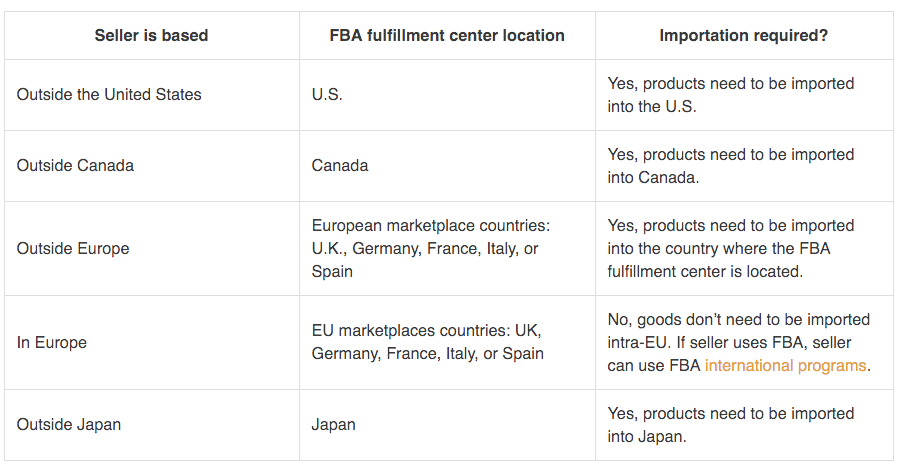Select the In Europe cell
The width and height of the screenshot is (900, 468).
(x=52, y=343)
